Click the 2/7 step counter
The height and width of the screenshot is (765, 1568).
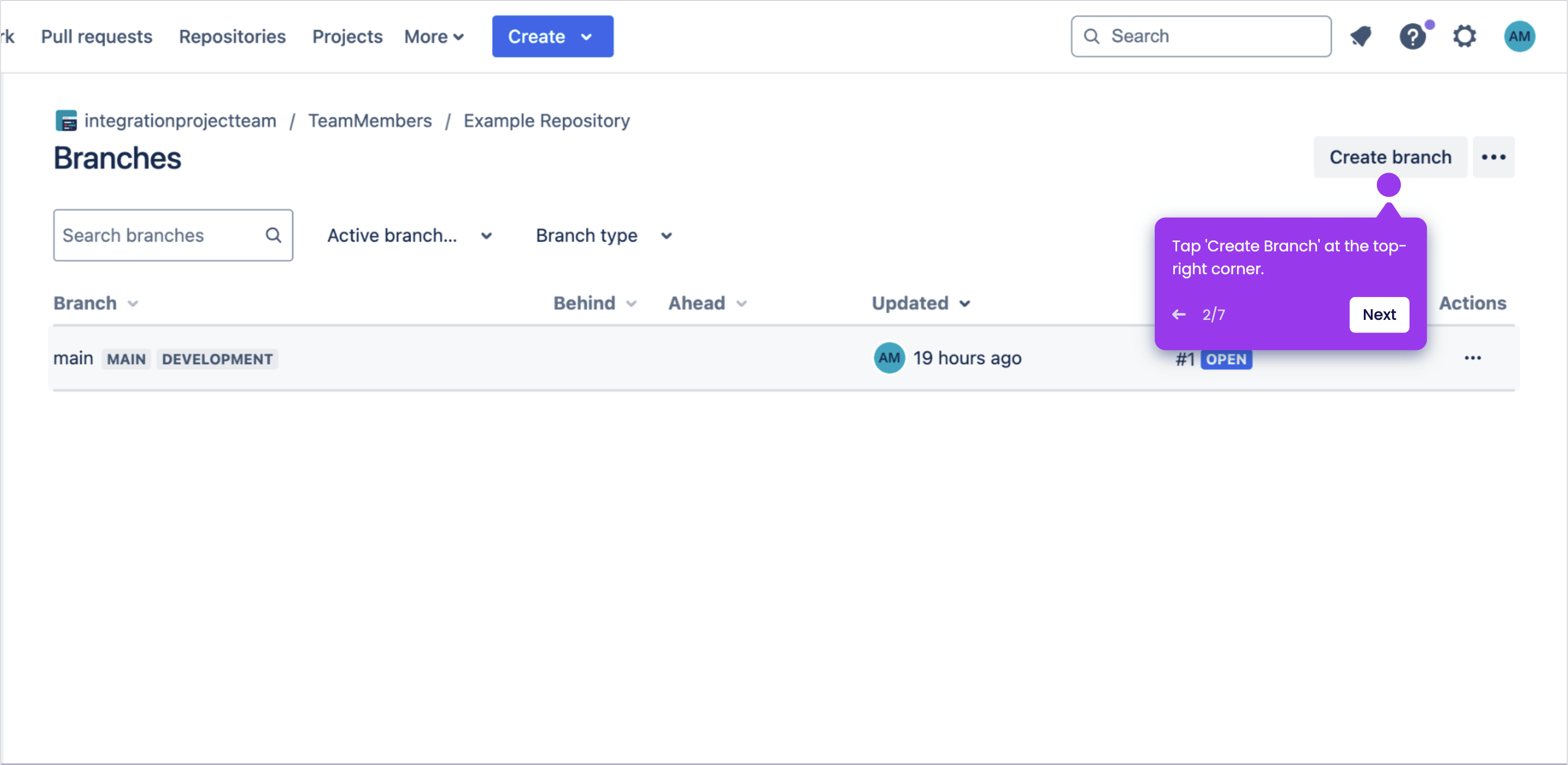(x=1213, y=314)
